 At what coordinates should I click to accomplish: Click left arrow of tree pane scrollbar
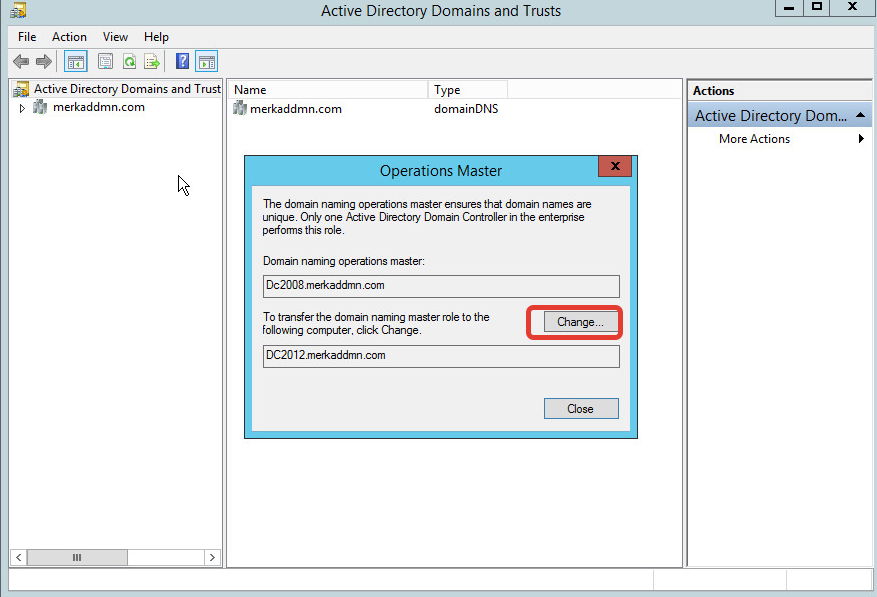point(18,557)
